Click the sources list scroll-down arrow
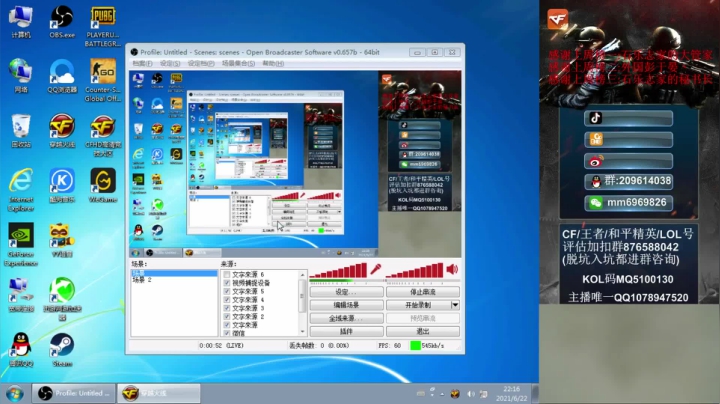The image size is (720, 404). 302,332
